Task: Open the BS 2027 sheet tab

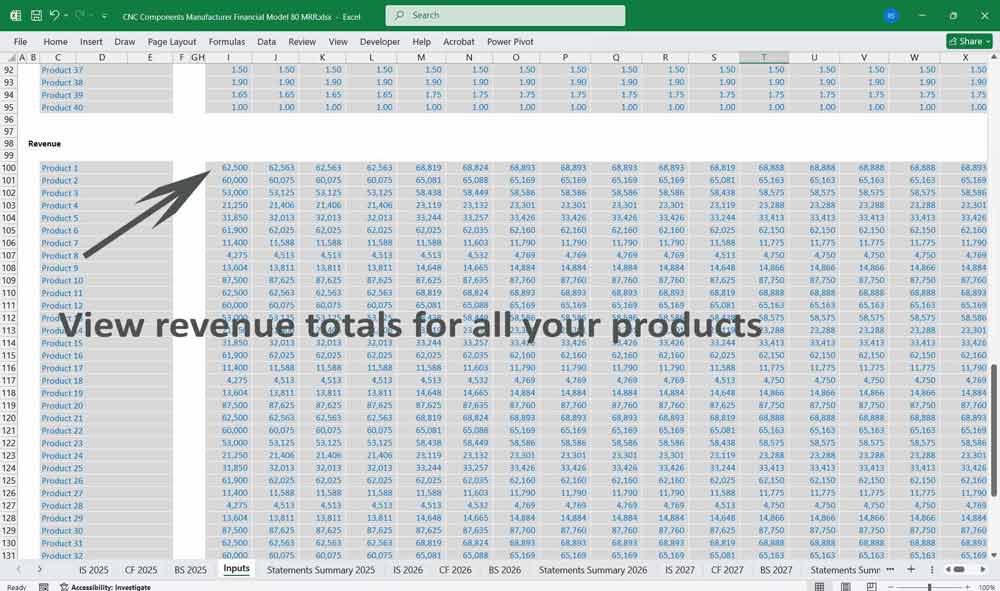Action: coord(776,570)
